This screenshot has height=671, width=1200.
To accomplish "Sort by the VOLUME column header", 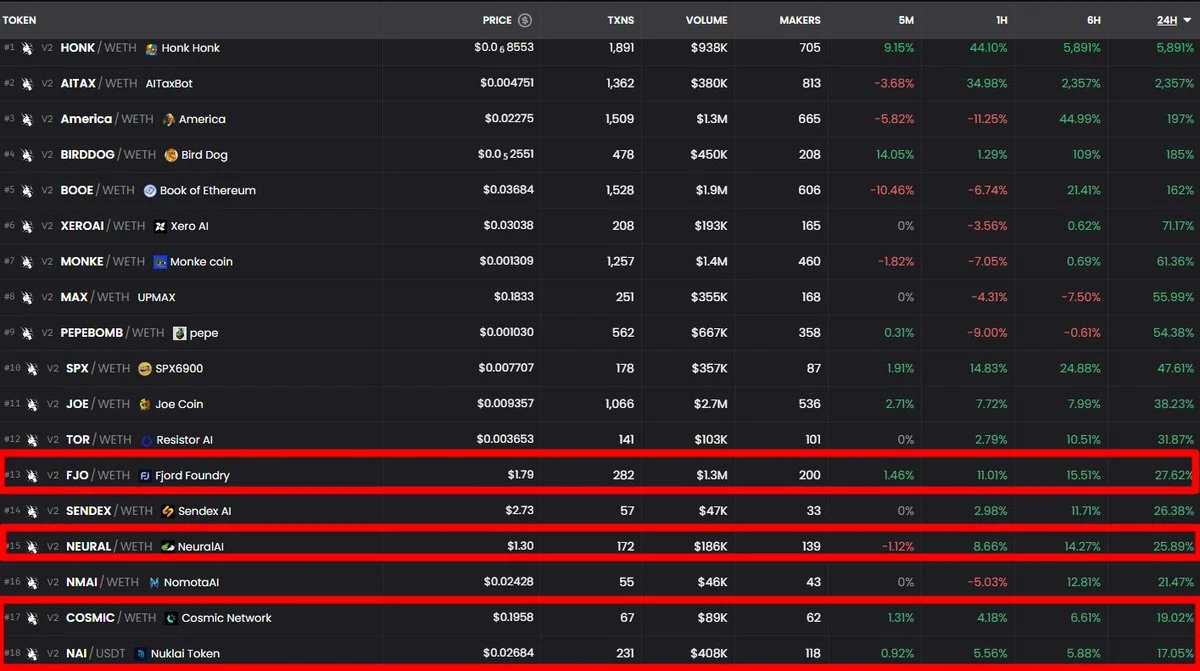I will [707, 20].
